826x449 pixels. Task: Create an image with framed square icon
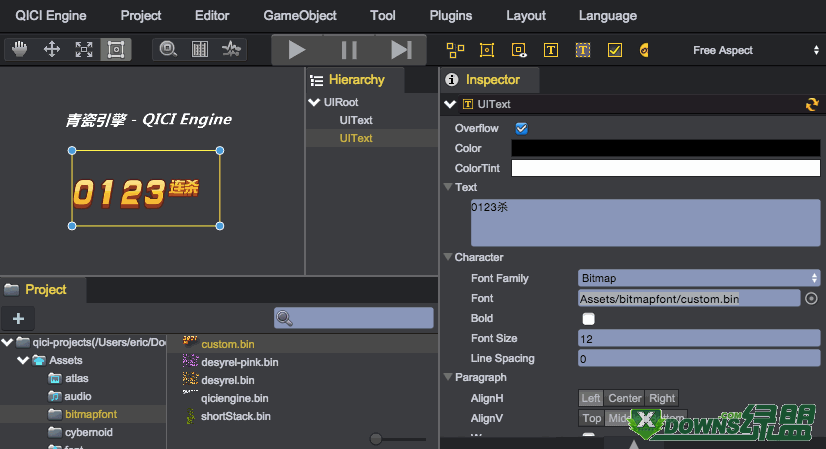coord(487,50)
